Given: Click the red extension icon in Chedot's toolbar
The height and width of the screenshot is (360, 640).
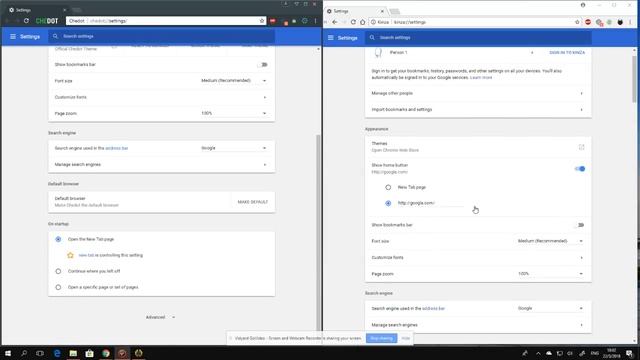Looking at the screenshot, I should coord(272,21).
